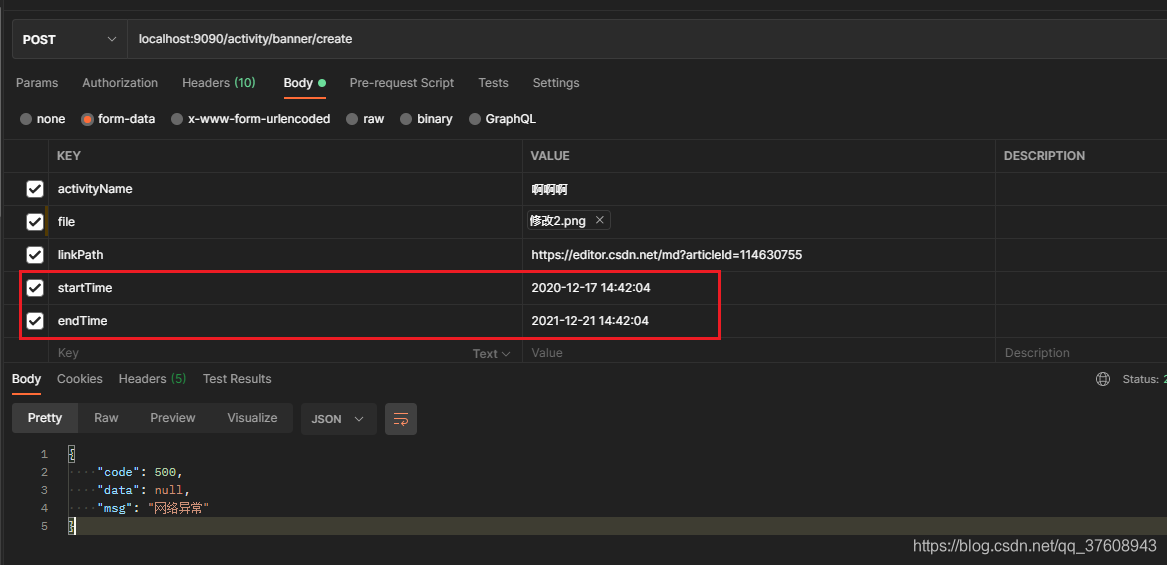The image size is (1167, 565).
Task: Toggle the wrap lines icon
Action: coord(400,419)
